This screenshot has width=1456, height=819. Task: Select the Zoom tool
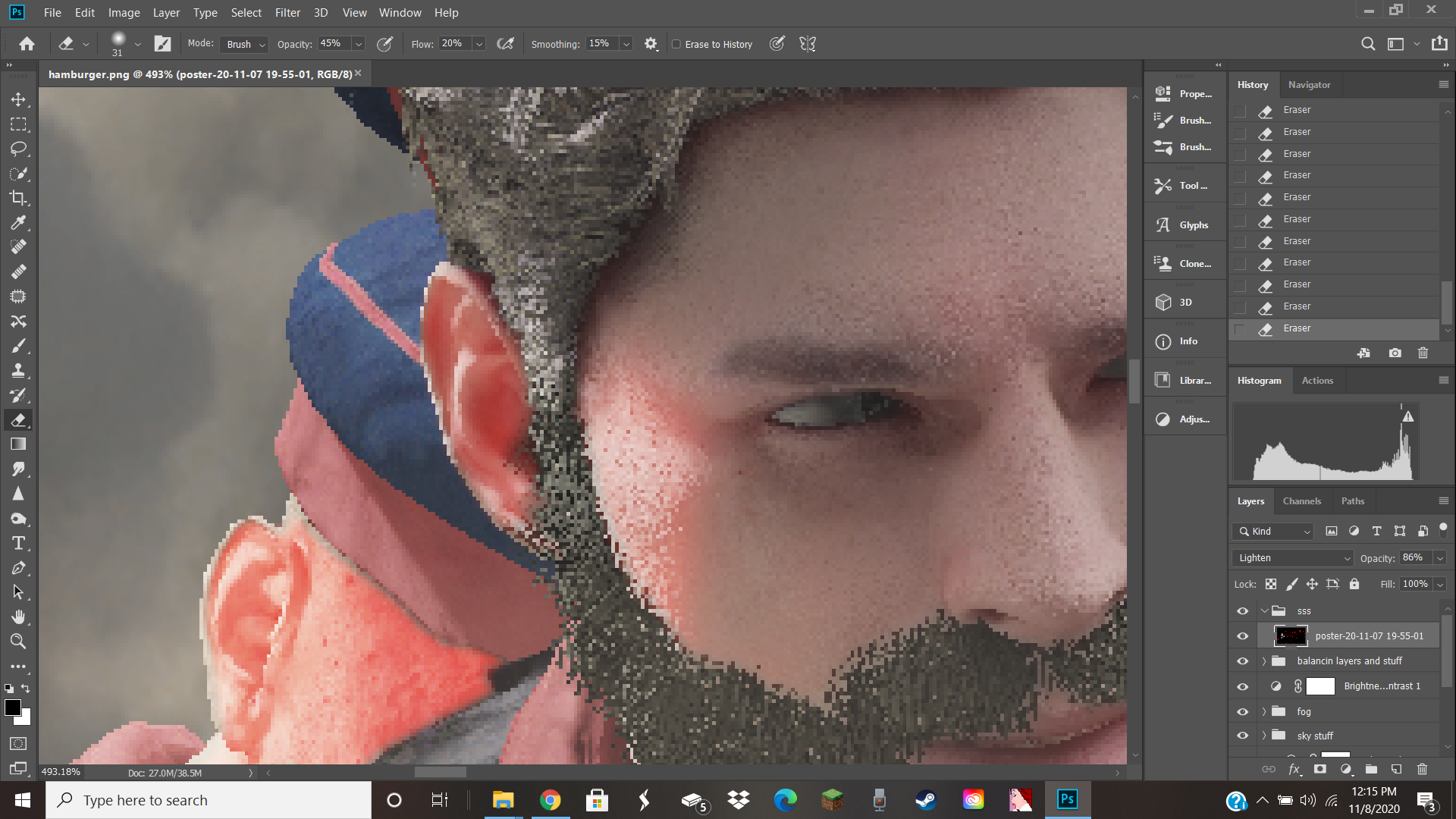tap(18, 642)
